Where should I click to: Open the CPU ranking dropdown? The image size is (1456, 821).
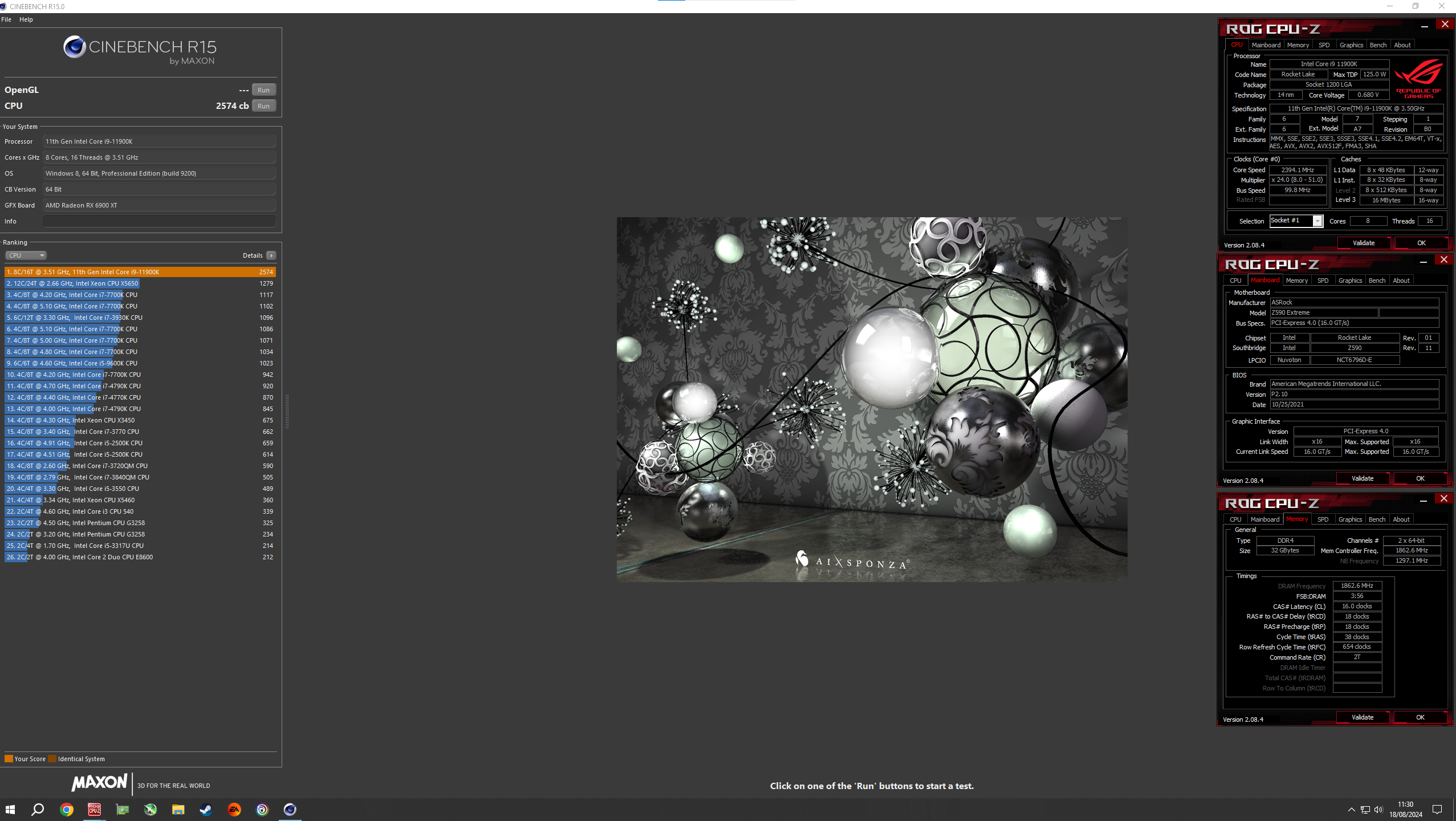(26, 255)
